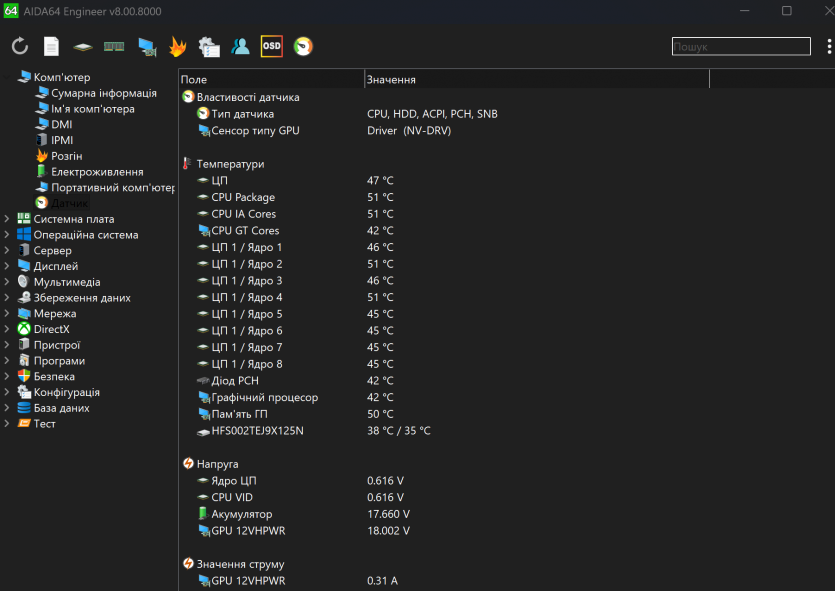This screenshot has height=591, width=835.
Task: Open the gauge icon in the toolbar
Action: (x=303, y=47)
